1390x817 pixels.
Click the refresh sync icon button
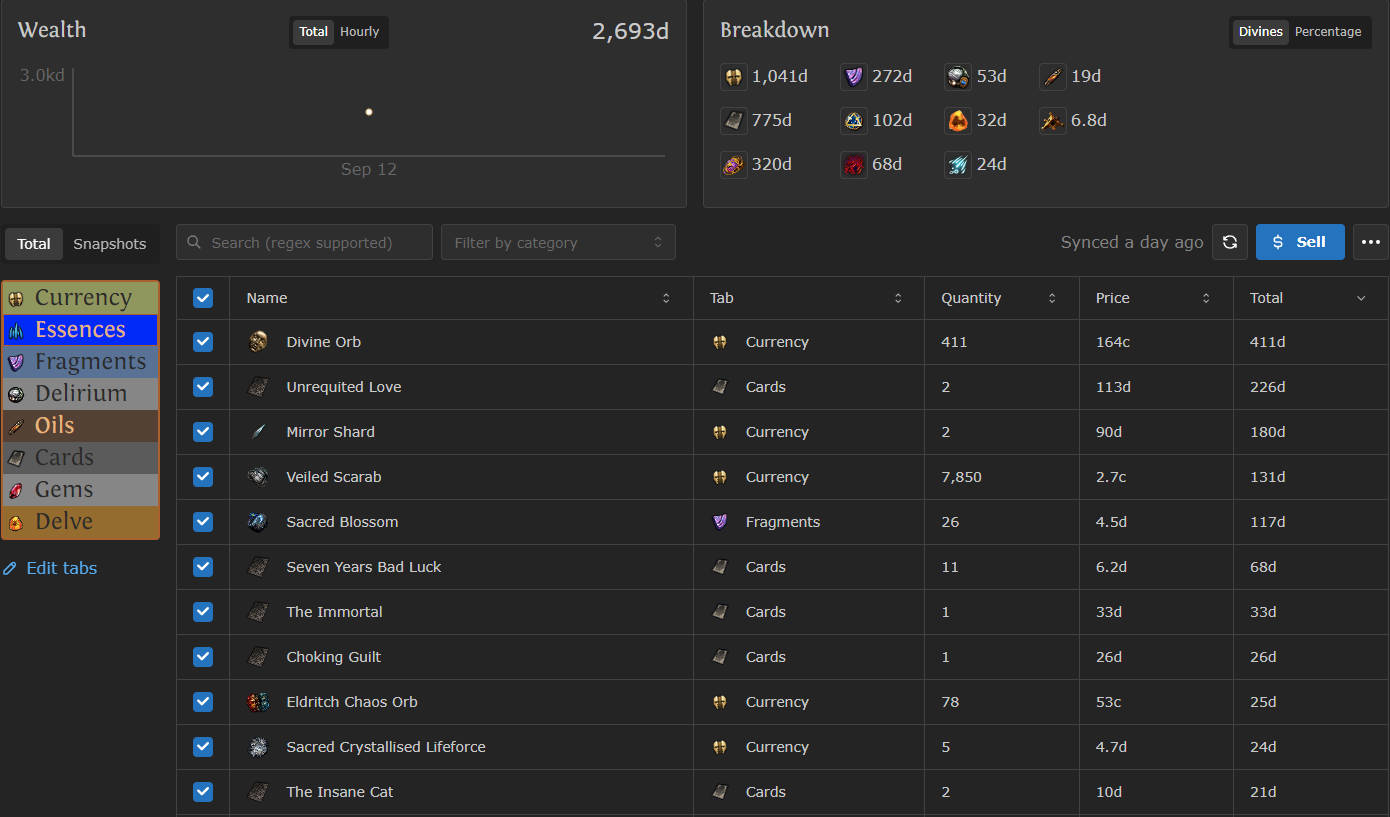(1230, 242)
